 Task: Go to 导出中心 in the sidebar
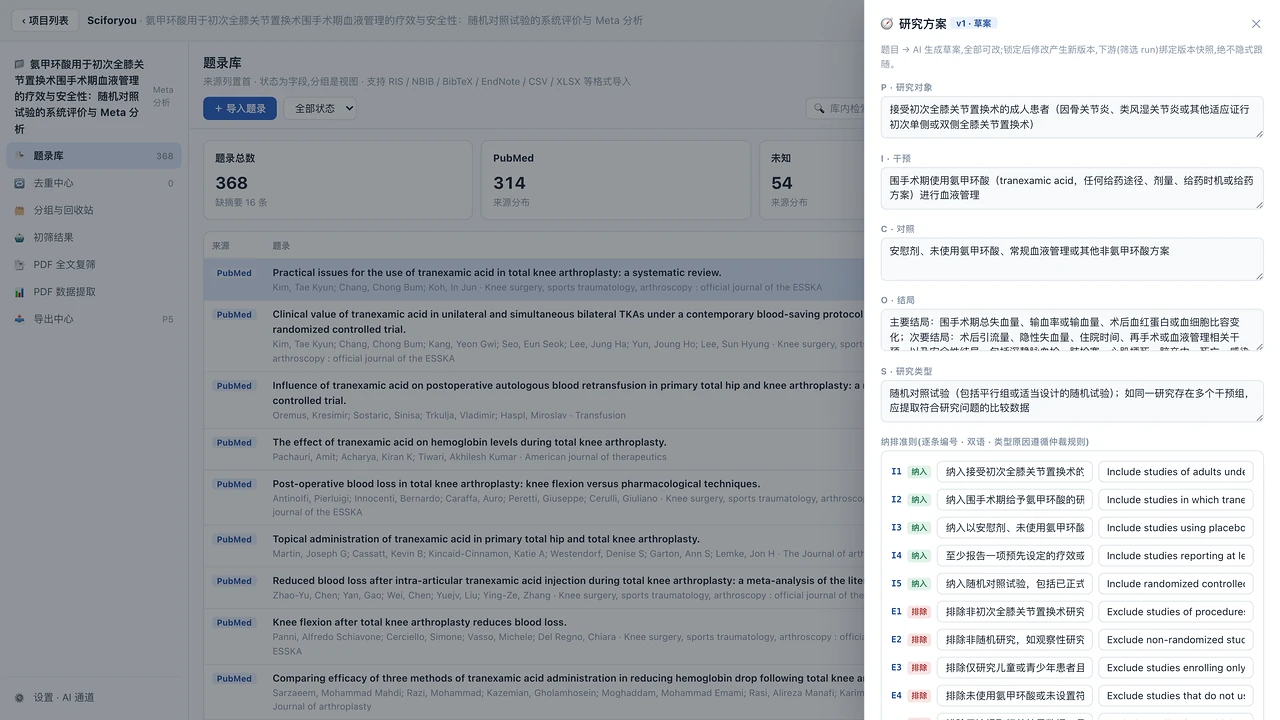point(93,319)
